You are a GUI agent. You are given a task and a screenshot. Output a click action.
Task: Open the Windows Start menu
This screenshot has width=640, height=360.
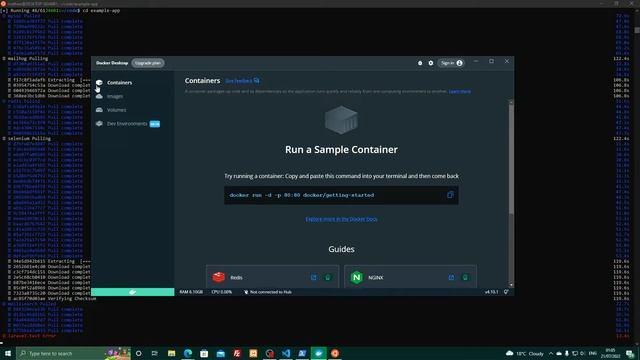click(x=8, y=353)
